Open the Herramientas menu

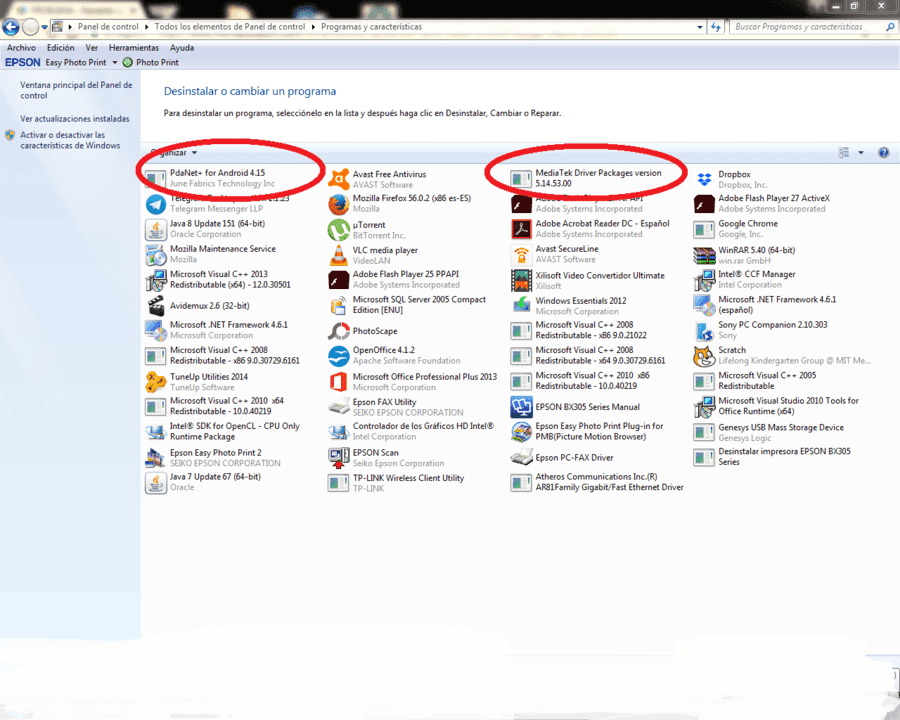[x=134, y=48]
